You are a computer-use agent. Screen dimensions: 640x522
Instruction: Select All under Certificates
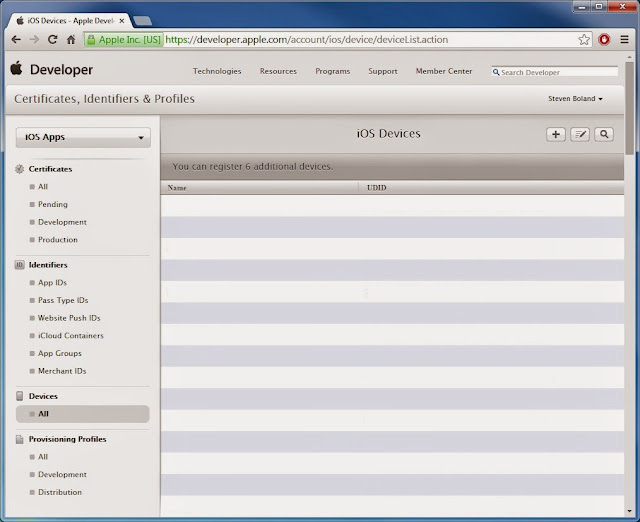tap(43, 187)
